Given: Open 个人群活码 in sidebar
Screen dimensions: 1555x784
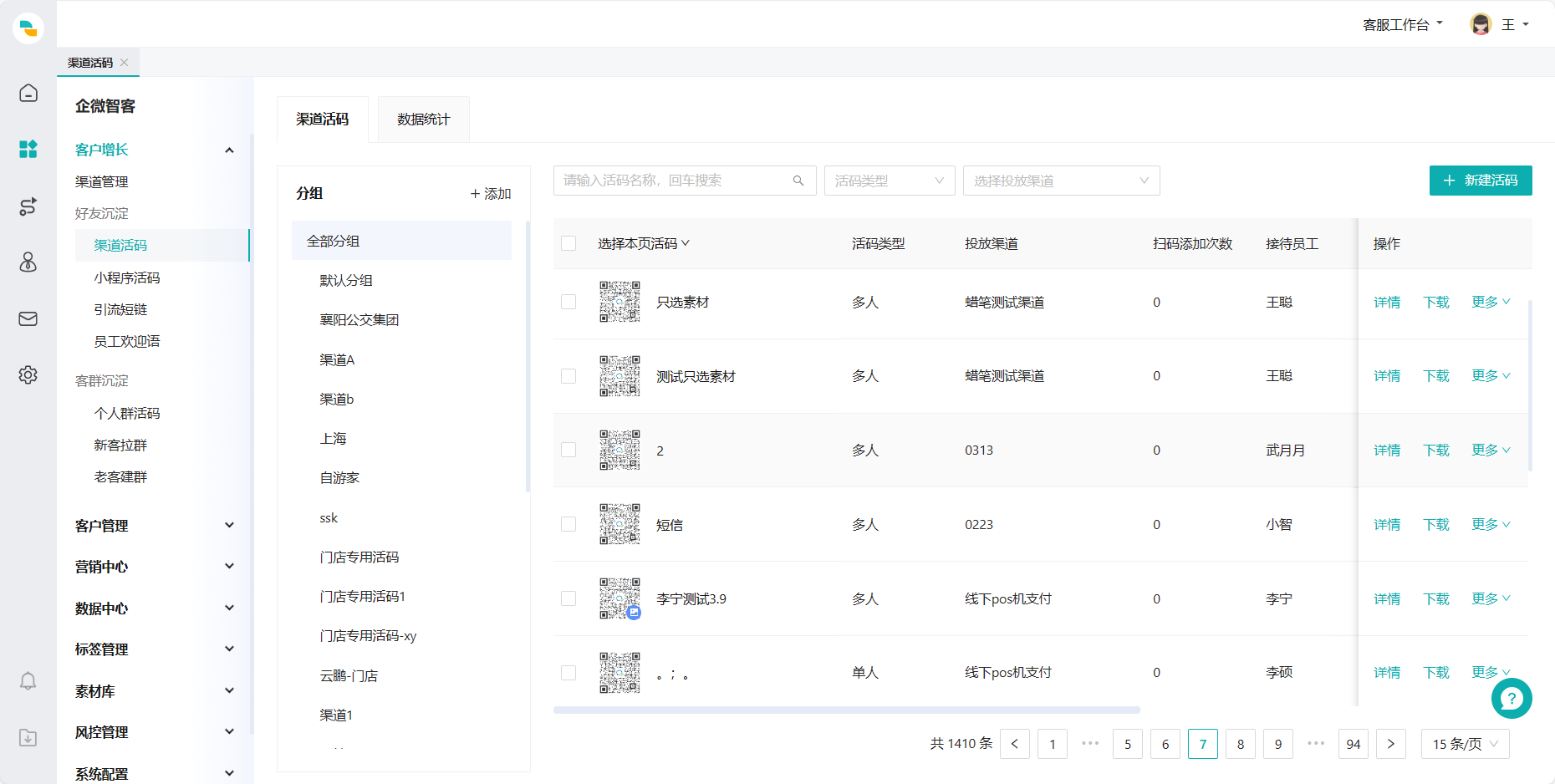Looking at the screenshot, I should 127,413.
